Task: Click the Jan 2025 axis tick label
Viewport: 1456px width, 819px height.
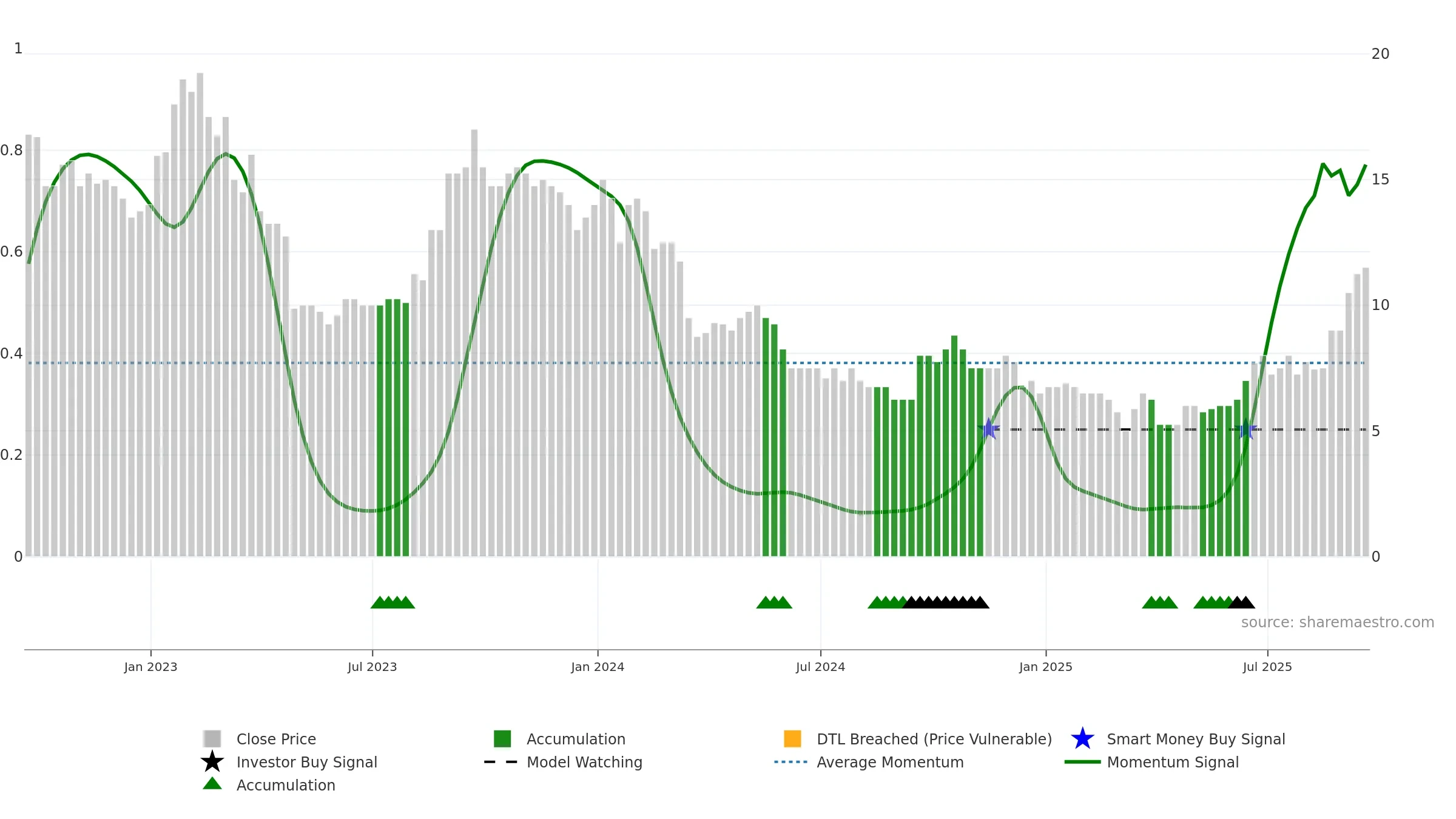Action: (x=1046, y=667)
